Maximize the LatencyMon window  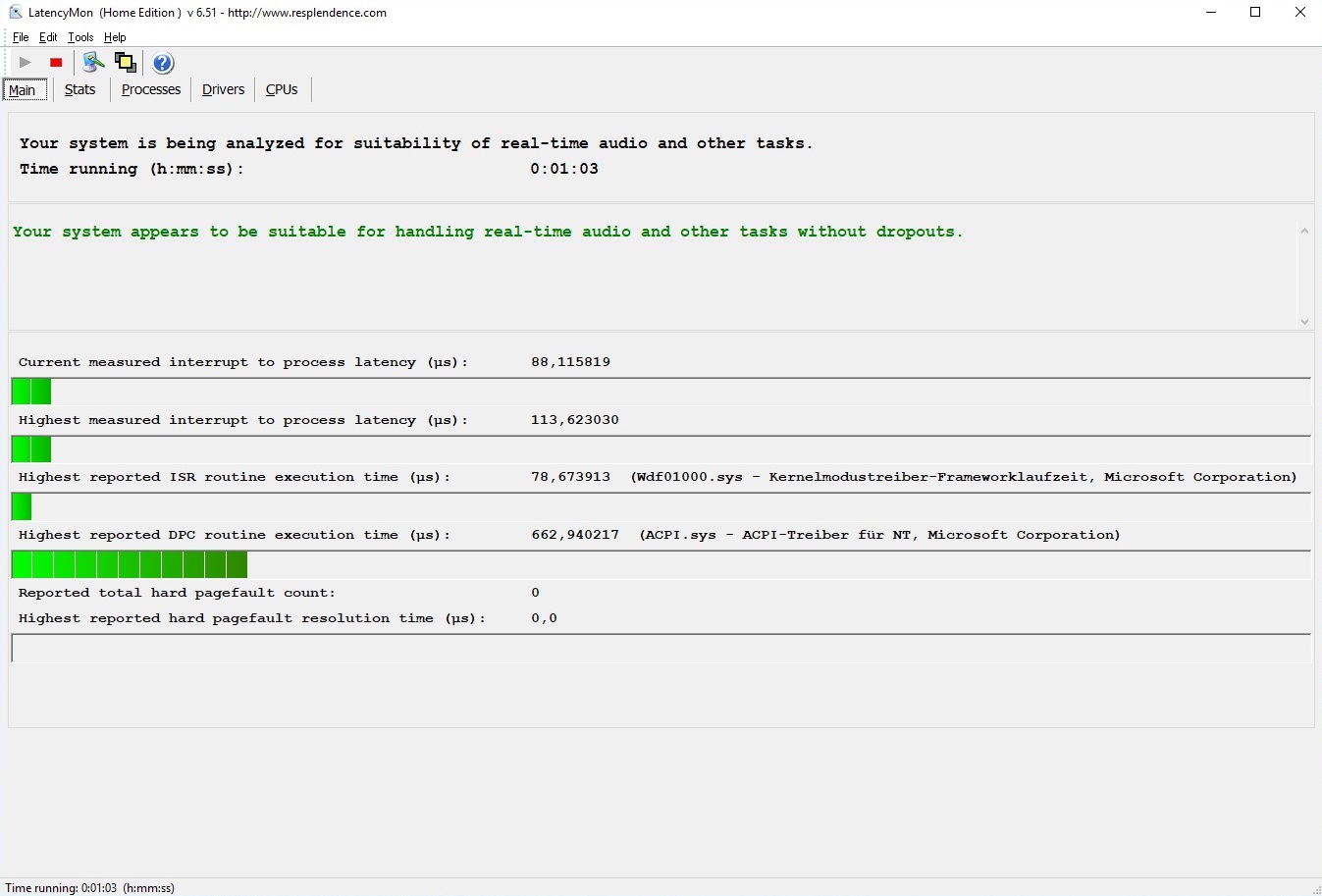click(x=1255, y=13)
